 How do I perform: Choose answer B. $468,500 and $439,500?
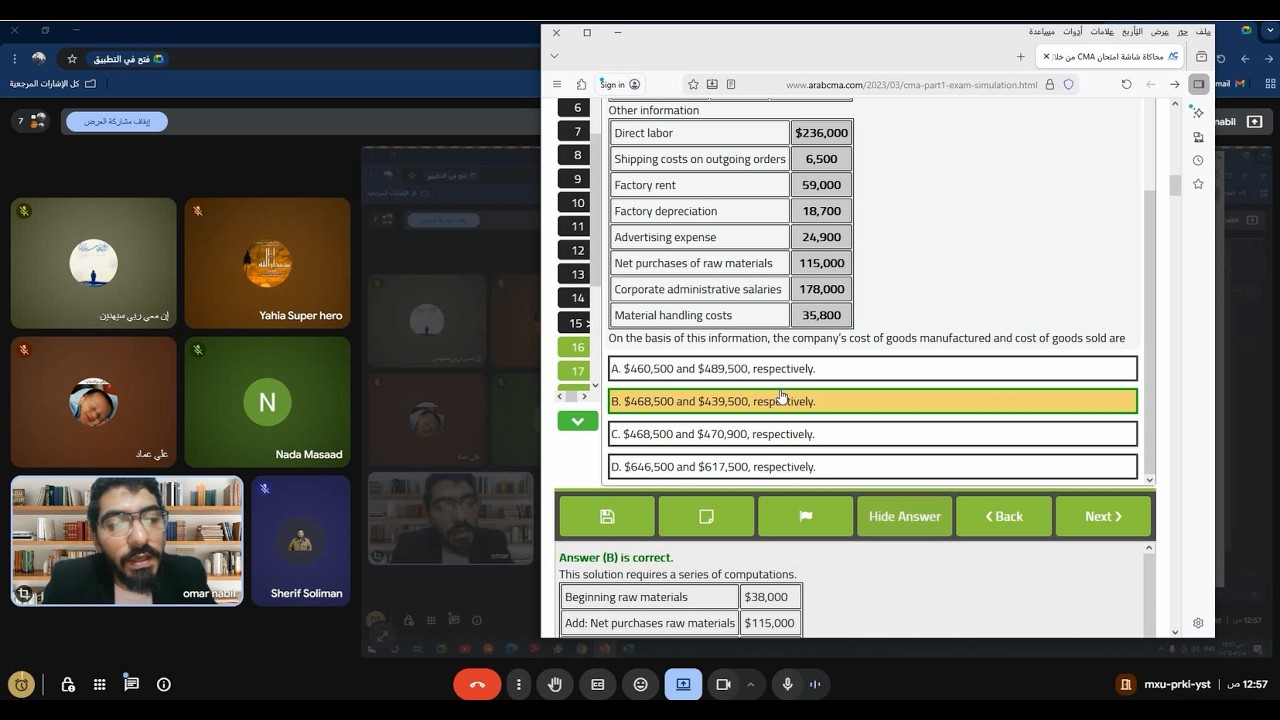[872, 401]
